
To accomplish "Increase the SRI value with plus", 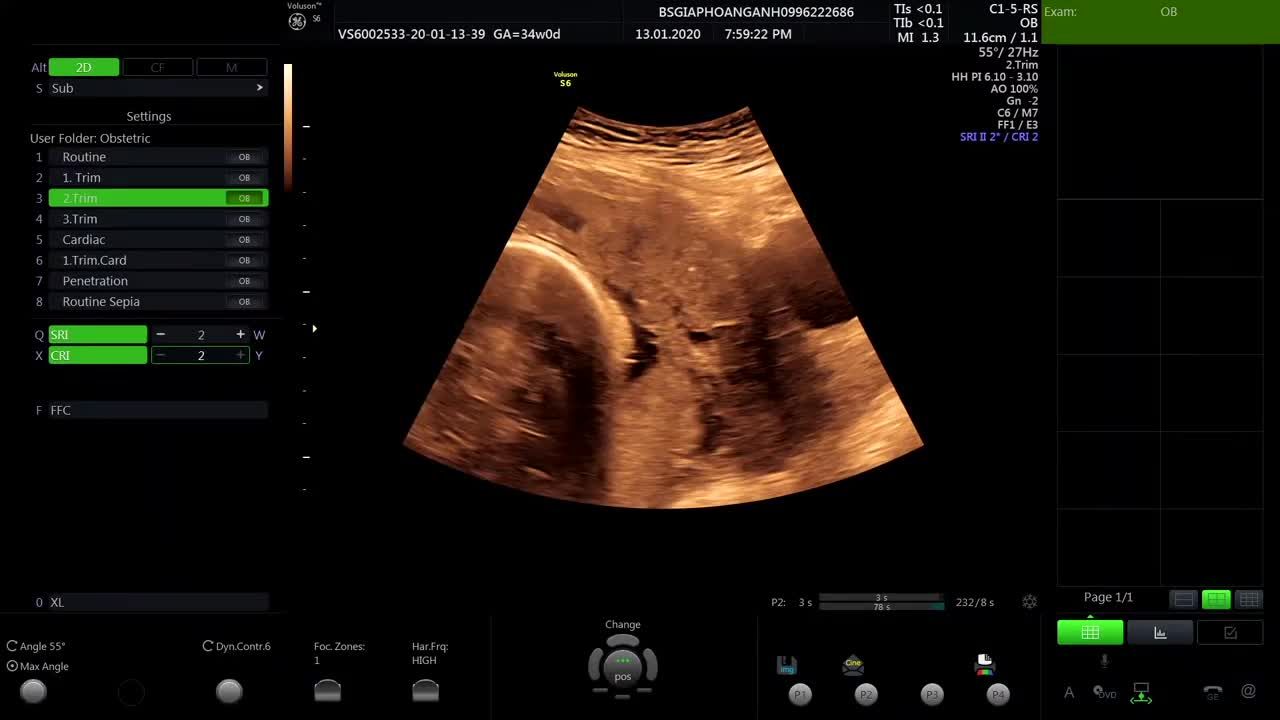I will 240,335.
